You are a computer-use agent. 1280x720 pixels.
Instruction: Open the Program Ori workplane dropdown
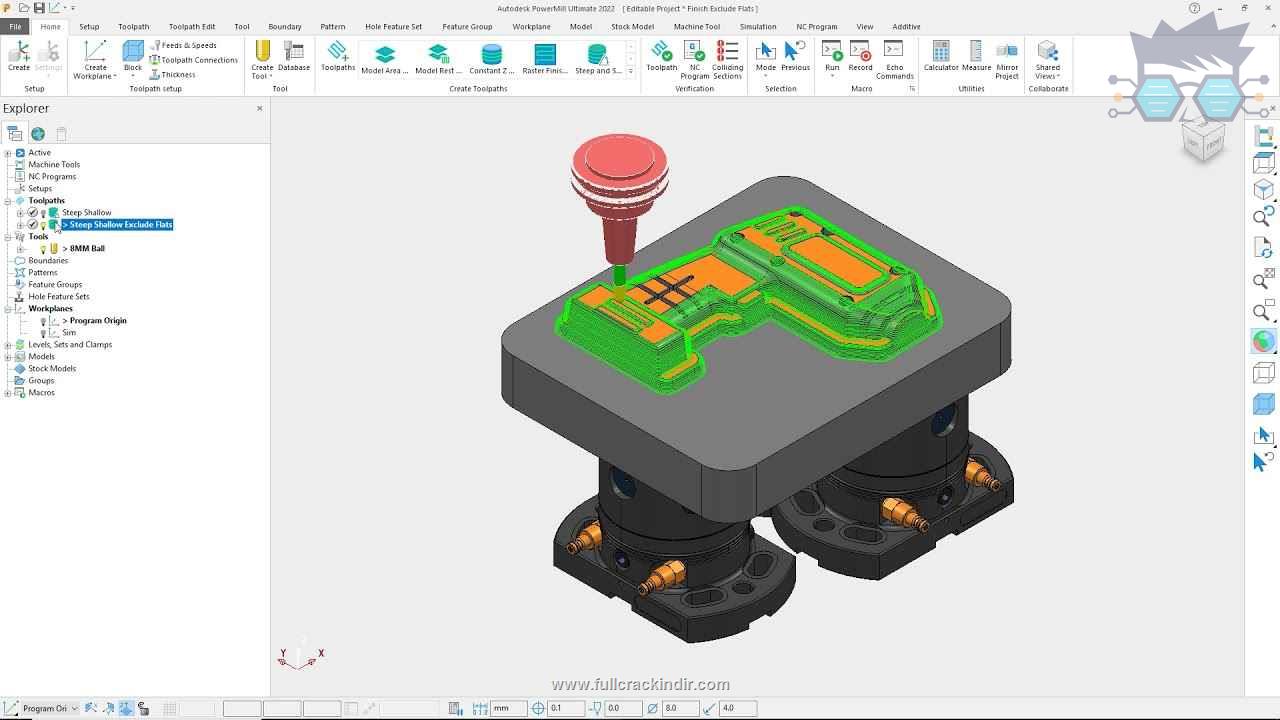(x=74, y=708)
